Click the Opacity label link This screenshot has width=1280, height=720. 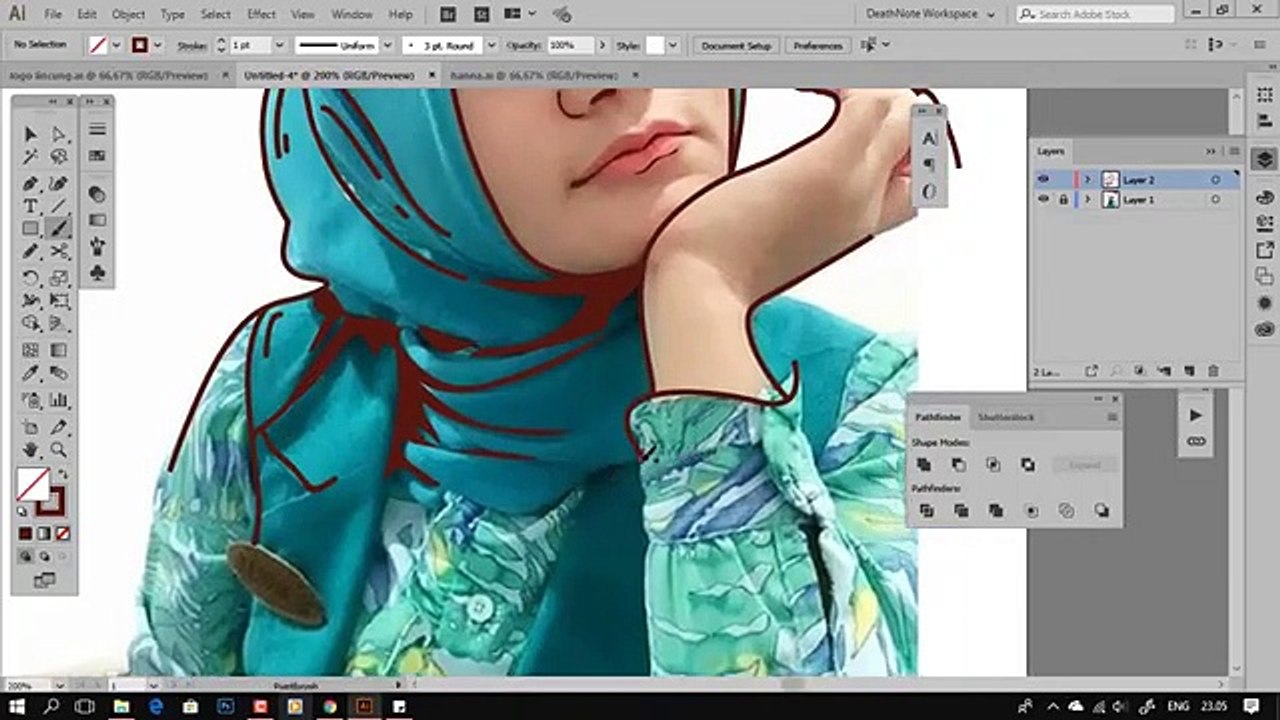[523, 46]
